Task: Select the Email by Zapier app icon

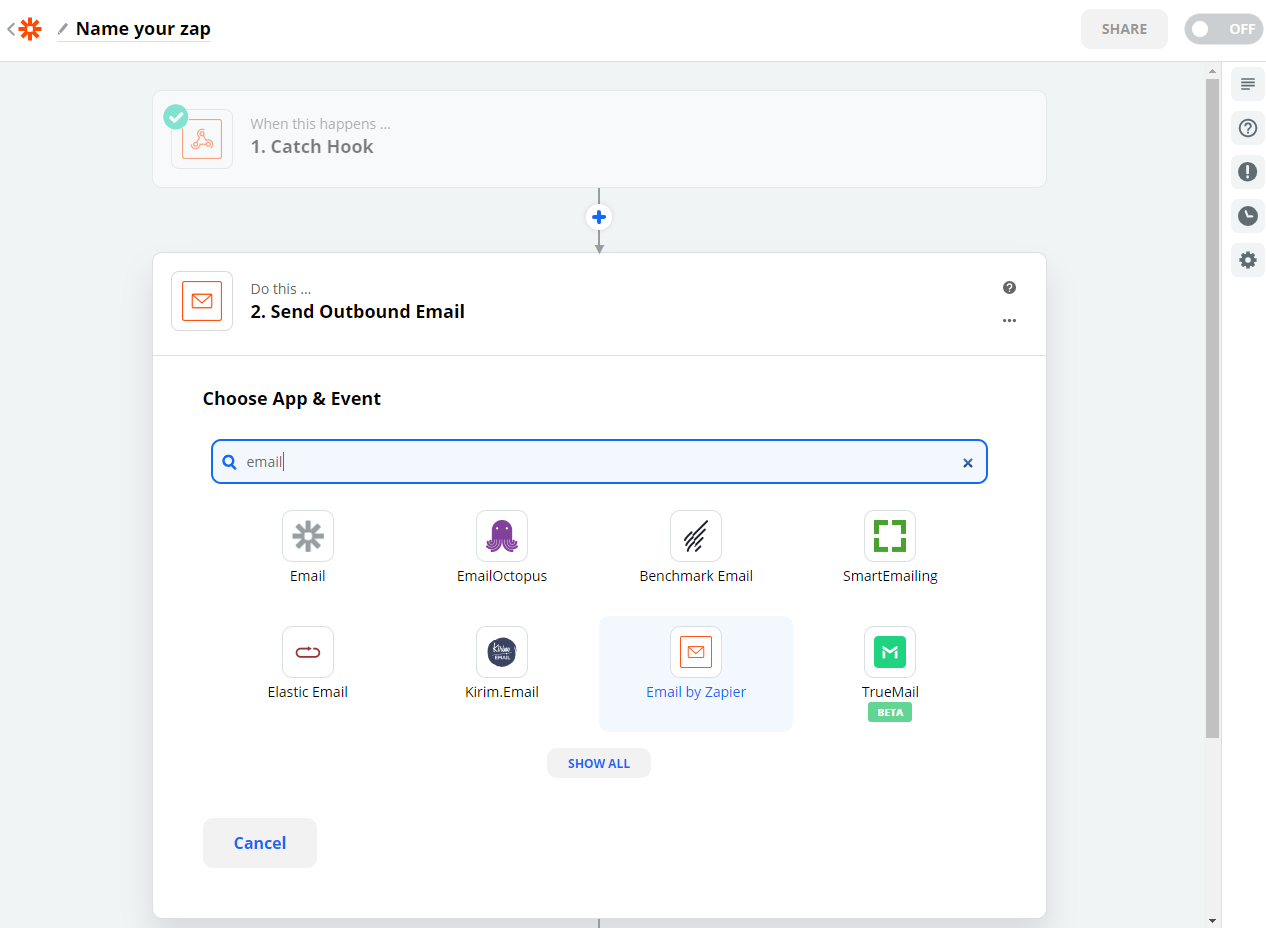Action: click(696, 652)
